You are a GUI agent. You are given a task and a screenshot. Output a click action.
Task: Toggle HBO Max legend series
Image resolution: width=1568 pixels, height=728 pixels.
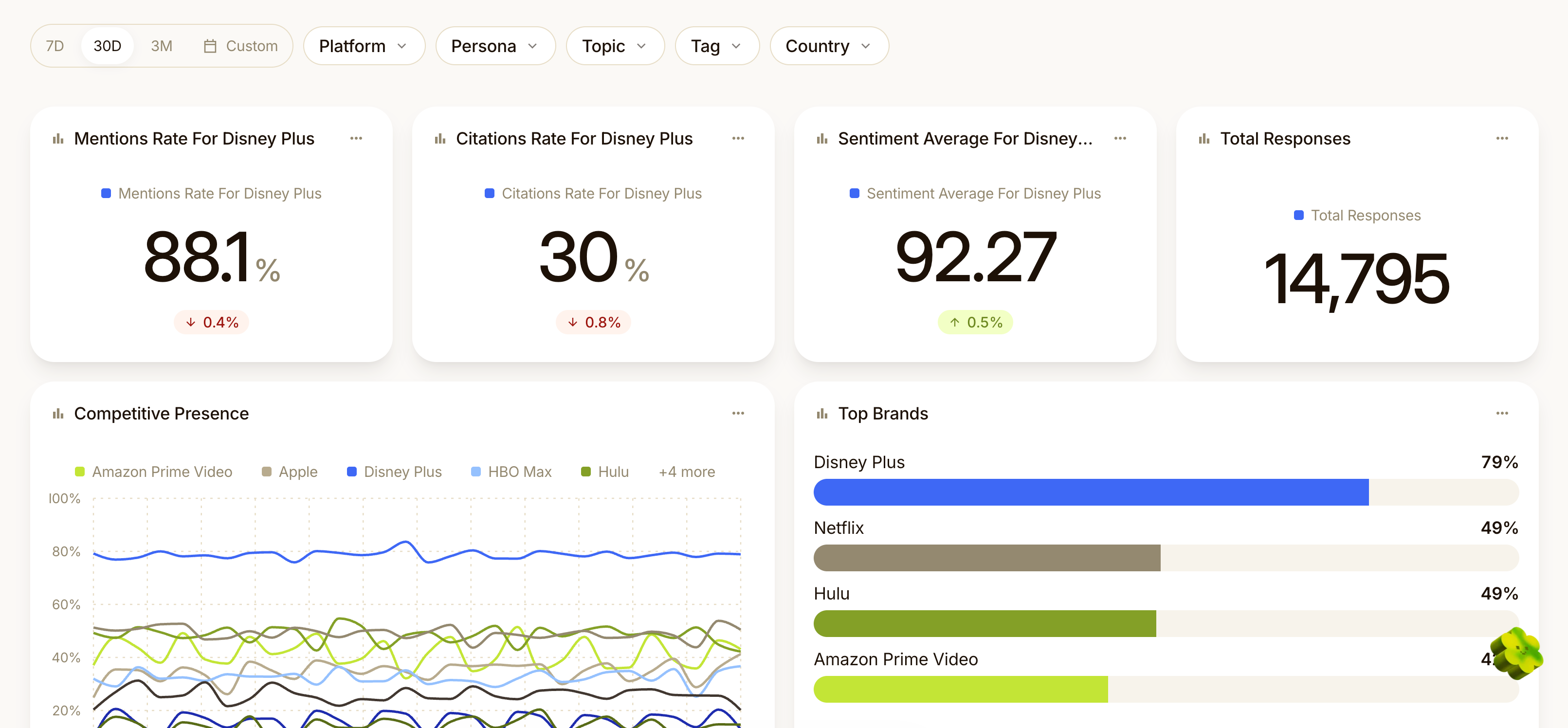click(511, 472)
